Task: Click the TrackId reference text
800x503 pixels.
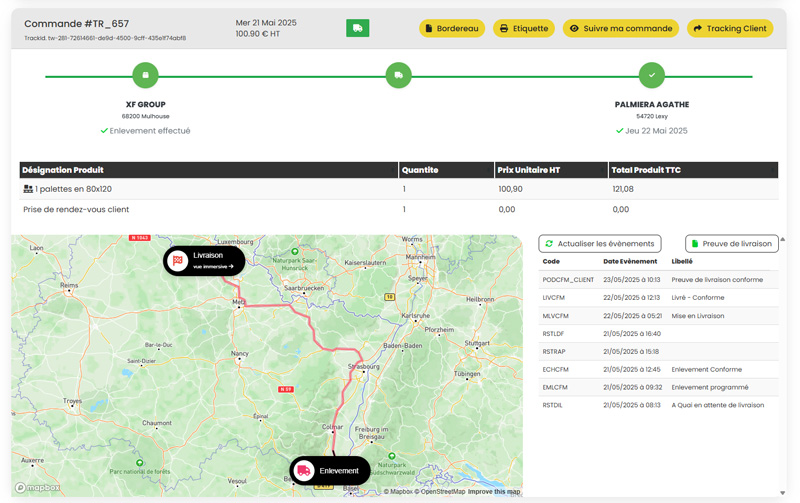Action: (x=105, y=38)
